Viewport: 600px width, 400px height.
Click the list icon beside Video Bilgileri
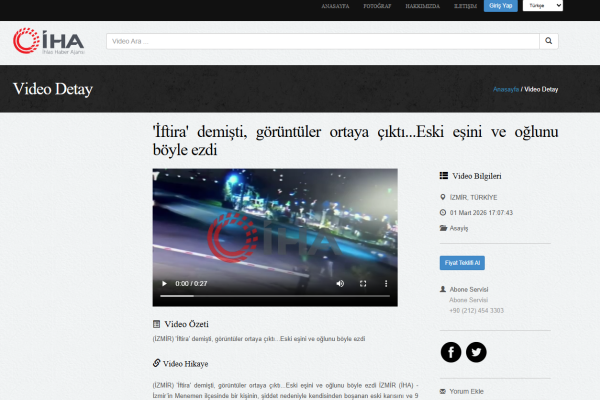coord(443,176)
